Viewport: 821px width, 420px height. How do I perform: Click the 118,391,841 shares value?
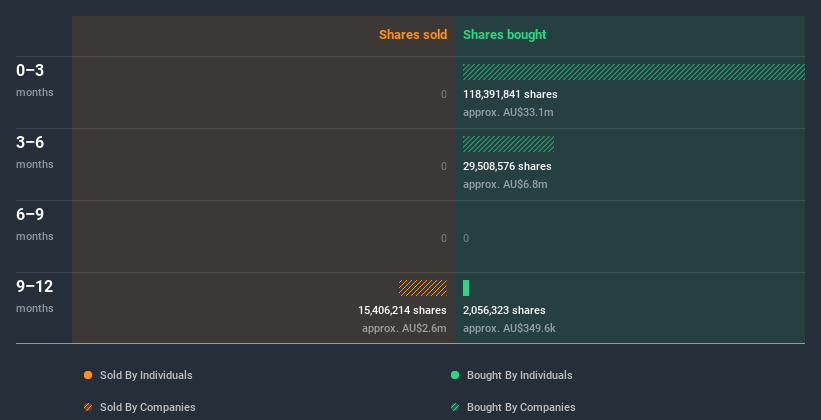click(510, 94)
